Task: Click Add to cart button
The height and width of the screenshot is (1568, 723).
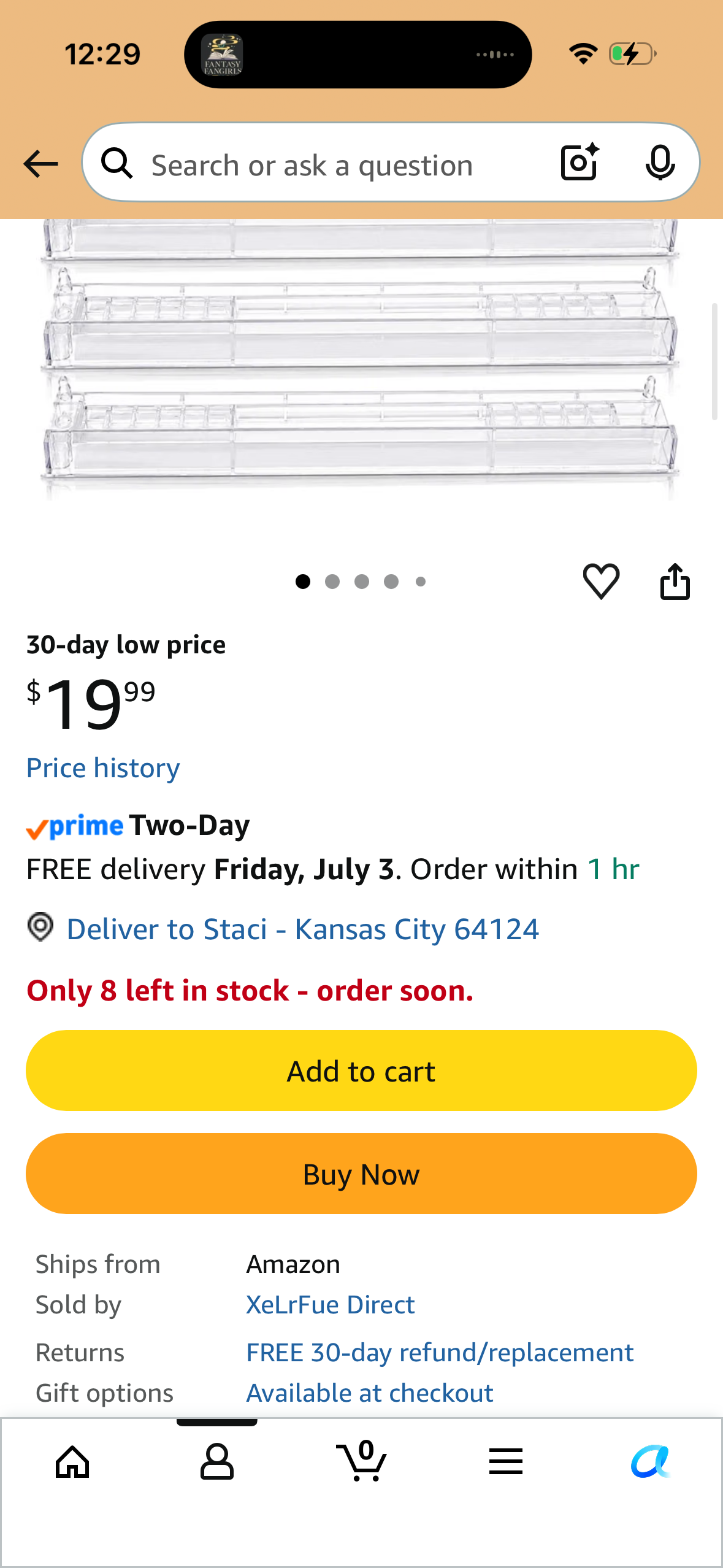Action: pyautogui.click(x=361, y=1070)
